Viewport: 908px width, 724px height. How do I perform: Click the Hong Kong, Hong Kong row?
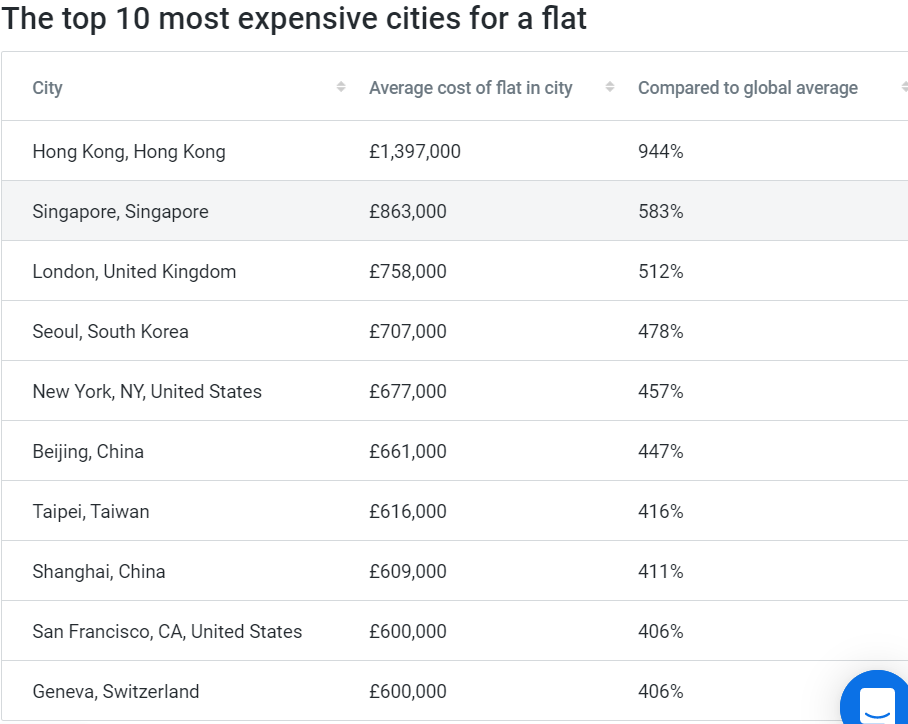click(x=455, y=151)
